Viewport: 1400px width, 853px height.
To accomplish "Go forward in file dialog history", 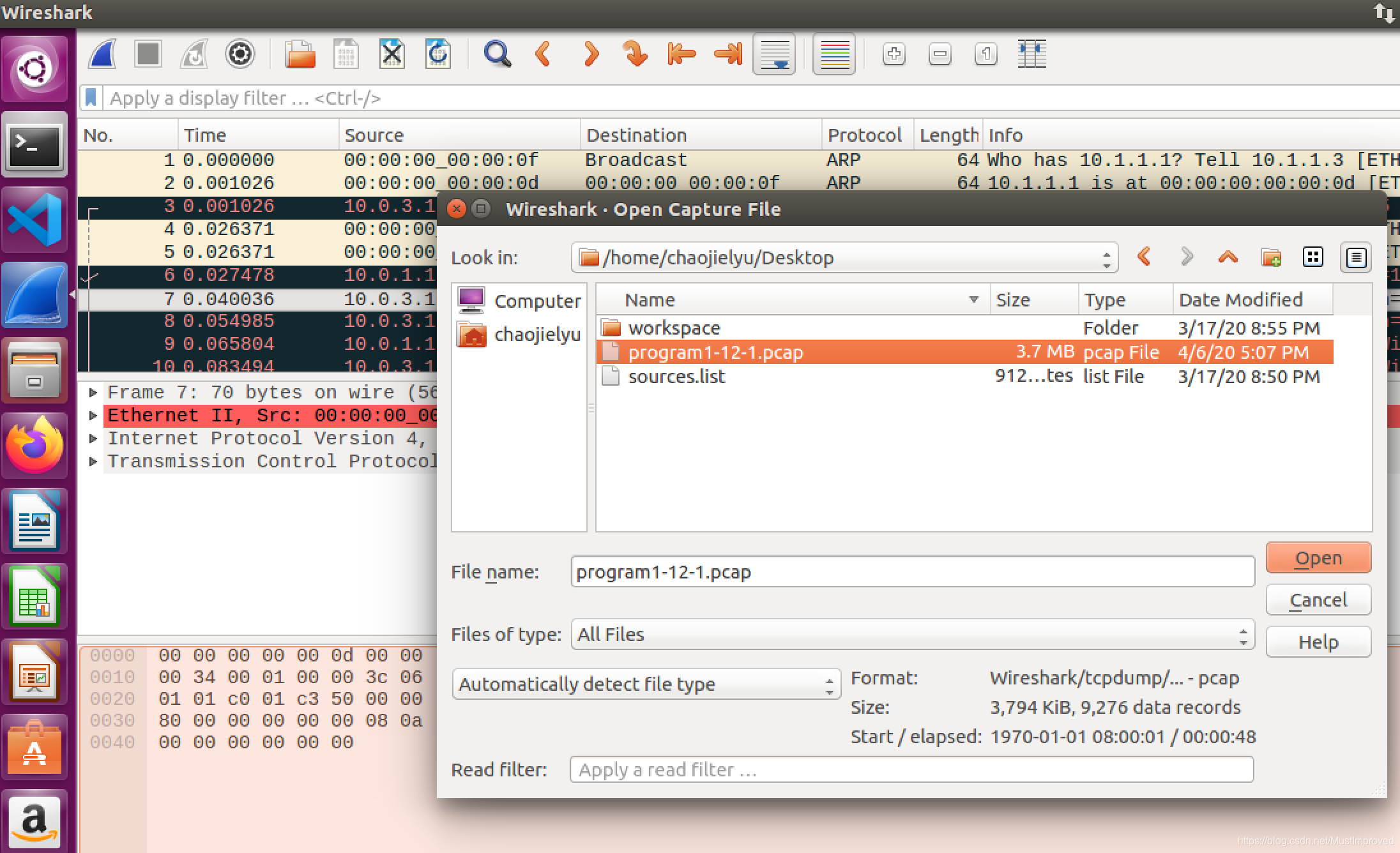I will pyautogui.click(x=1186, y=257).
